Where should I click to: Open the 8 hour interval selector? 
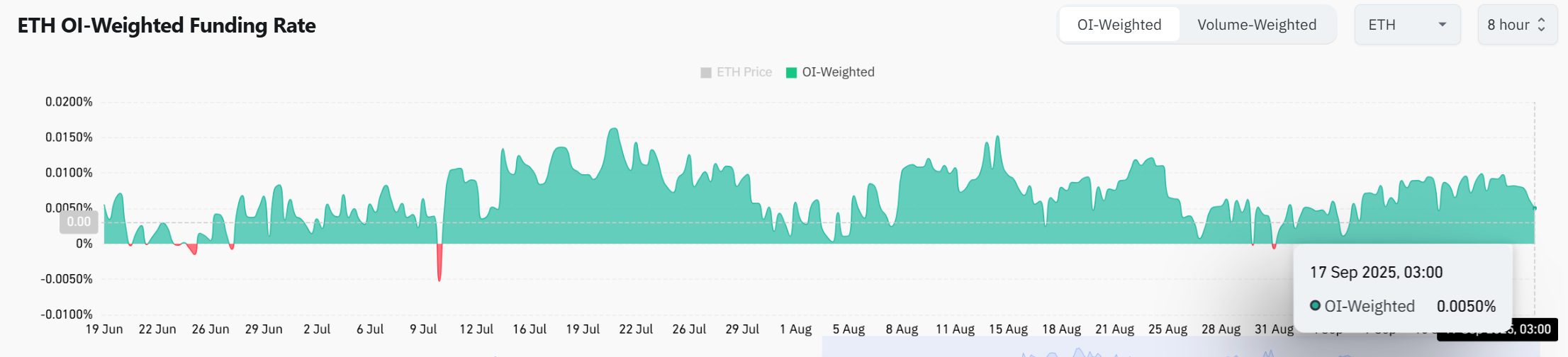(1516, 25)
